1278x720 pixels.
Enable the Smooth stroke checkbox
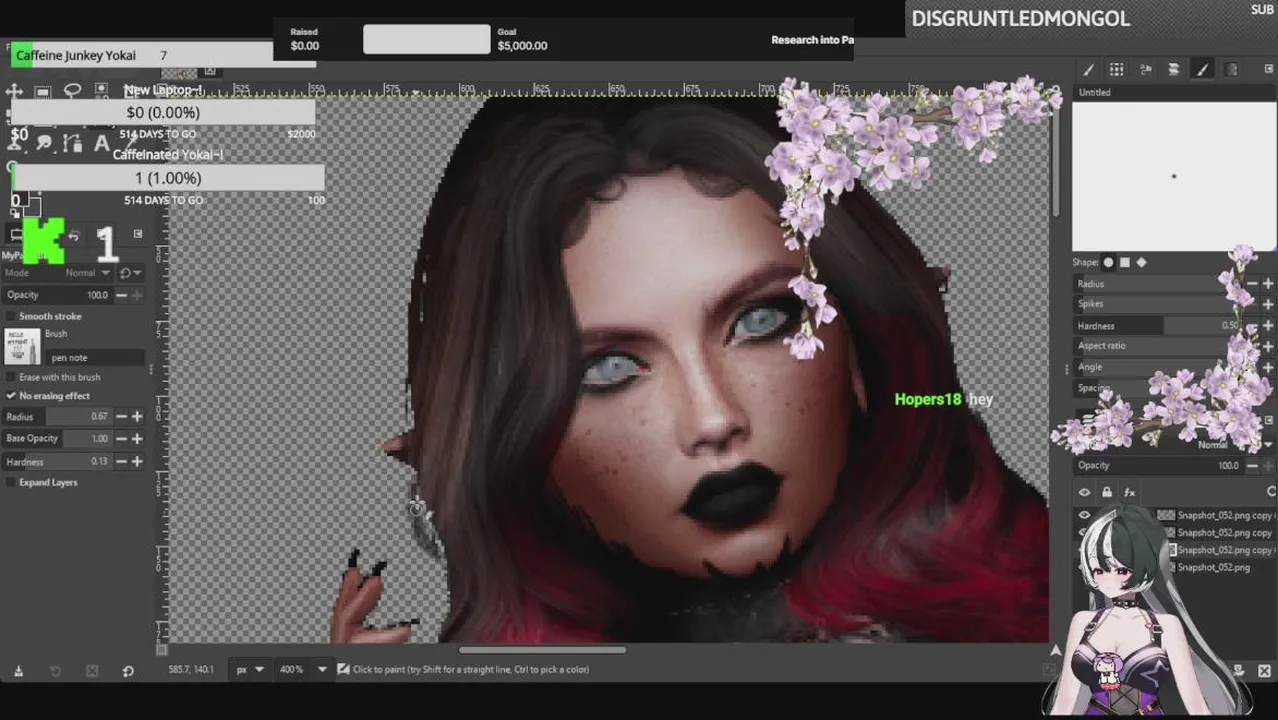coord(11,316)
